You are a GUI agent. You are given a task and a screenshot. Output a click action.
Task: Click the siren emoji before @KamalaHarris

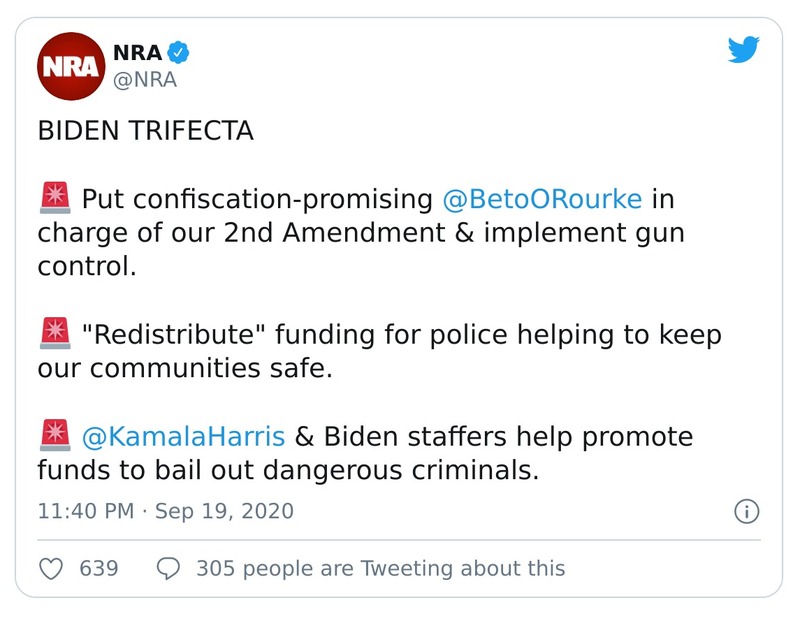54,437
